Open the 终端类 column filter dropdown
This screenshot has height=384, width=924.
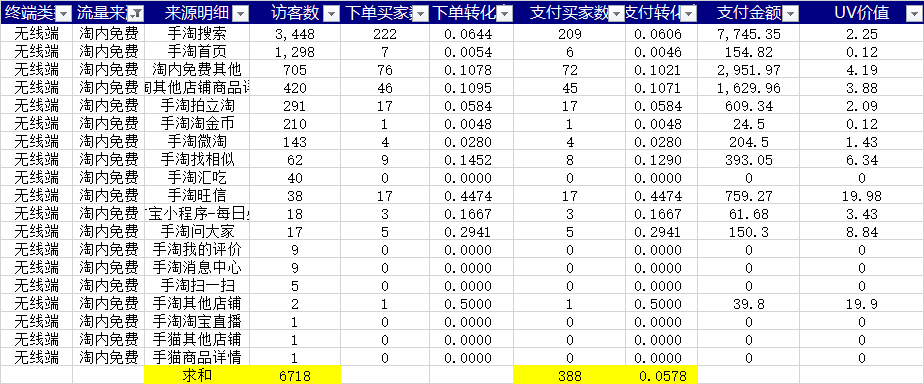[x=64, y=14]
